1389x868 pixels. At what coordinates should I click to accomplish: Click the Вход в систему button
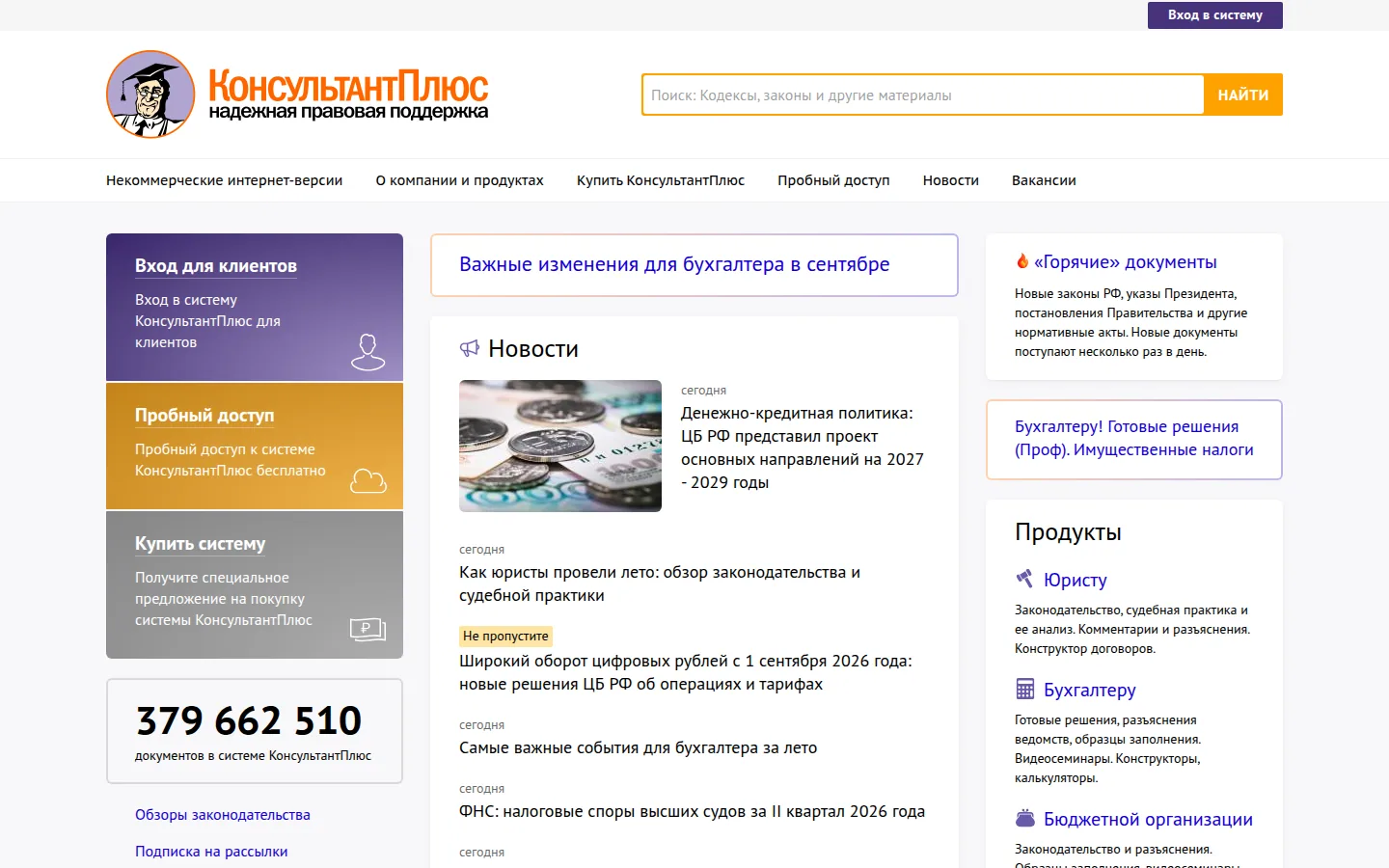pyautogui.click(x=1215, y=15)
